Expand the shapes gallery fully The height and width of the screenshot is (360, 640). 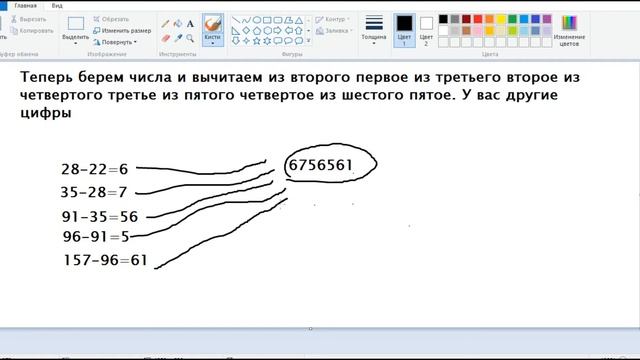pyautogui.click(x=309, y=40)
